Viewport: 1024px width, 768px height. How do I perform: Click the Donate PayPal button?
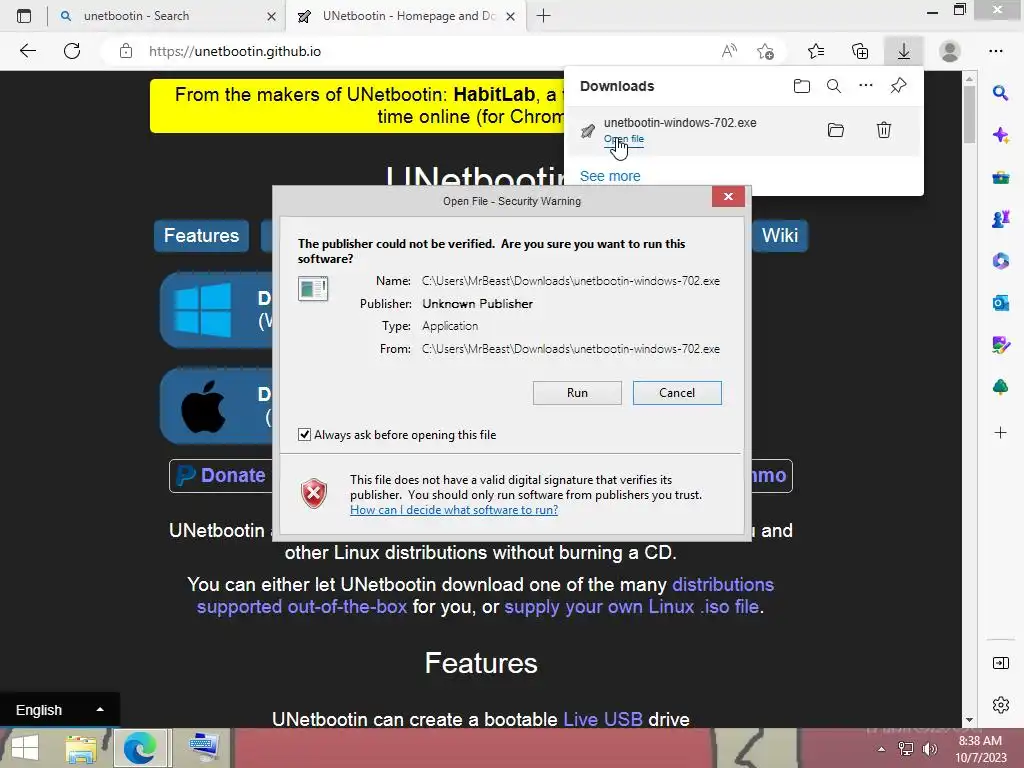tap(221, 475)
